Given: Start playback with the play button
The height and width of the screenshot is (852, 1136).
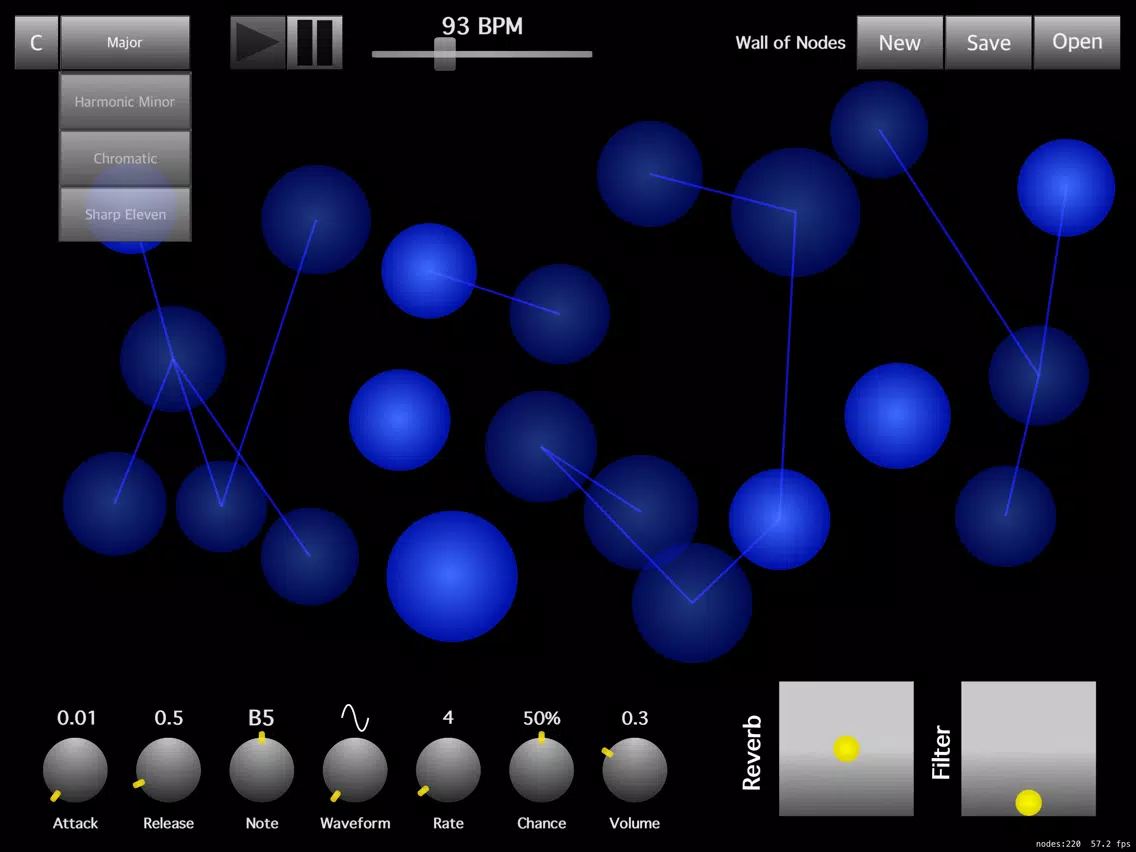Looking at the screenshot, I should [x=258, y=43].
